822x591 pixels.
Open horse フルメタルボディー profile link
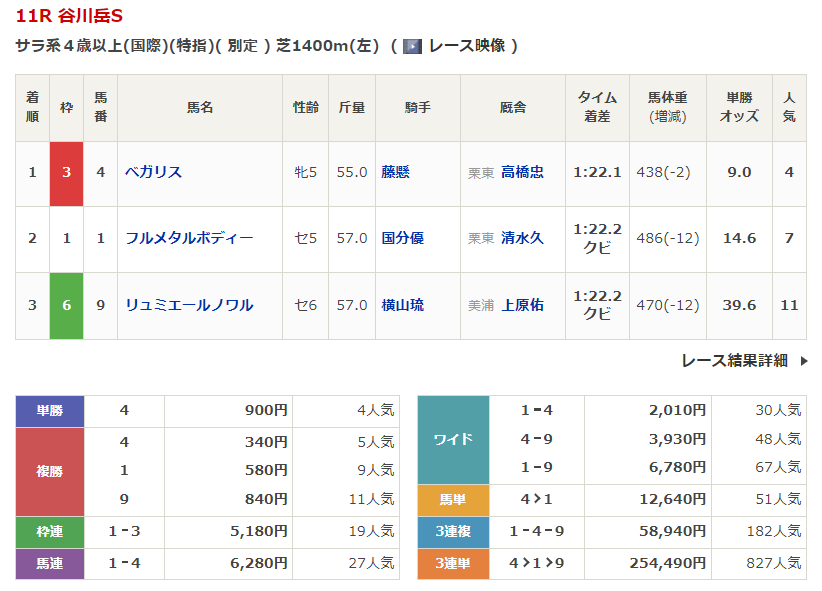pyautogui.click(x=189, y=238)
